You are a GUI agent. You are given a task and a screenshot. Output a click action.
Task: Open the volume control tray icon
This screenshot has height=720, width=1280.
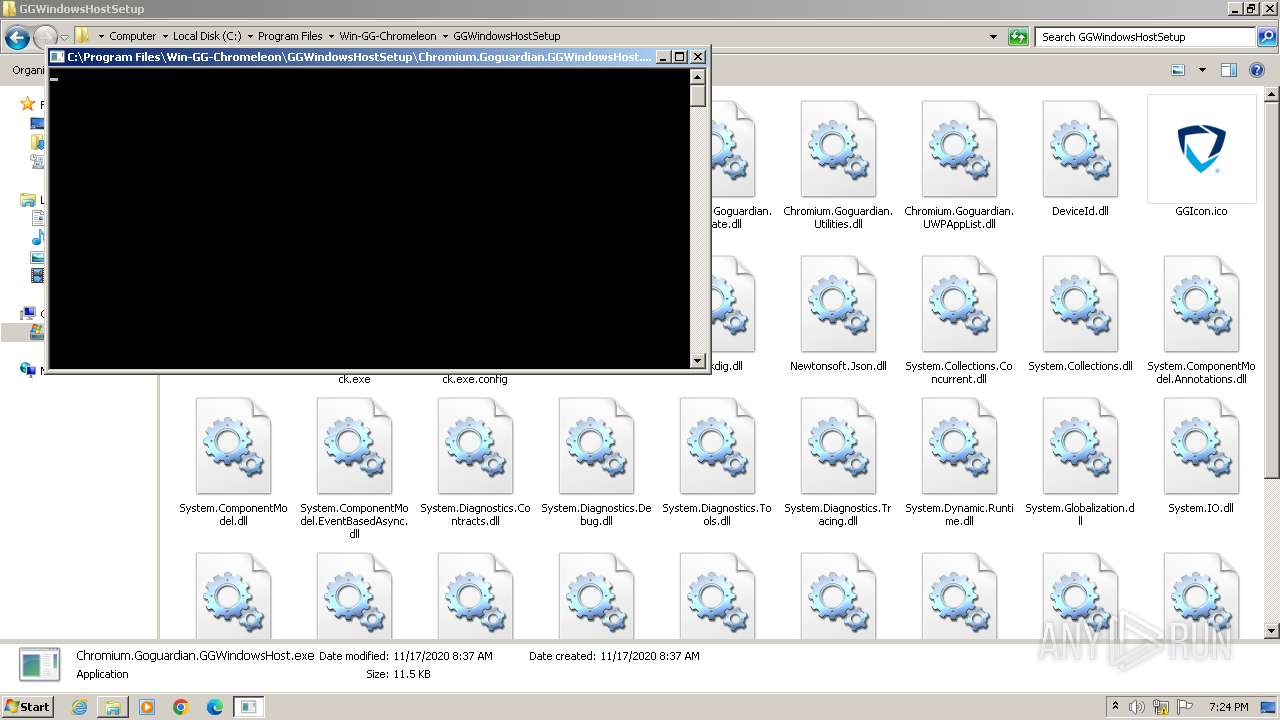click(x=1137, y=707)
